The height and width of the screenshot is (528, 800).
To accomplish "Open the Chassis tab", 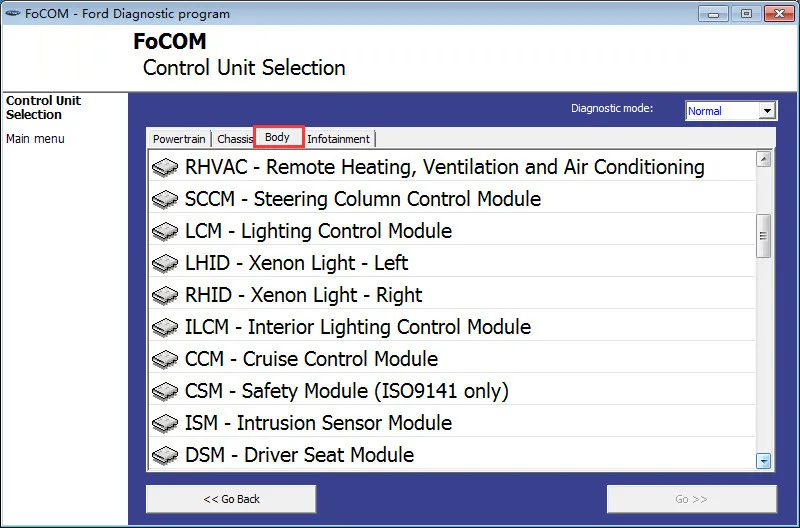I will pyautogui.click(x=234, y=139).
